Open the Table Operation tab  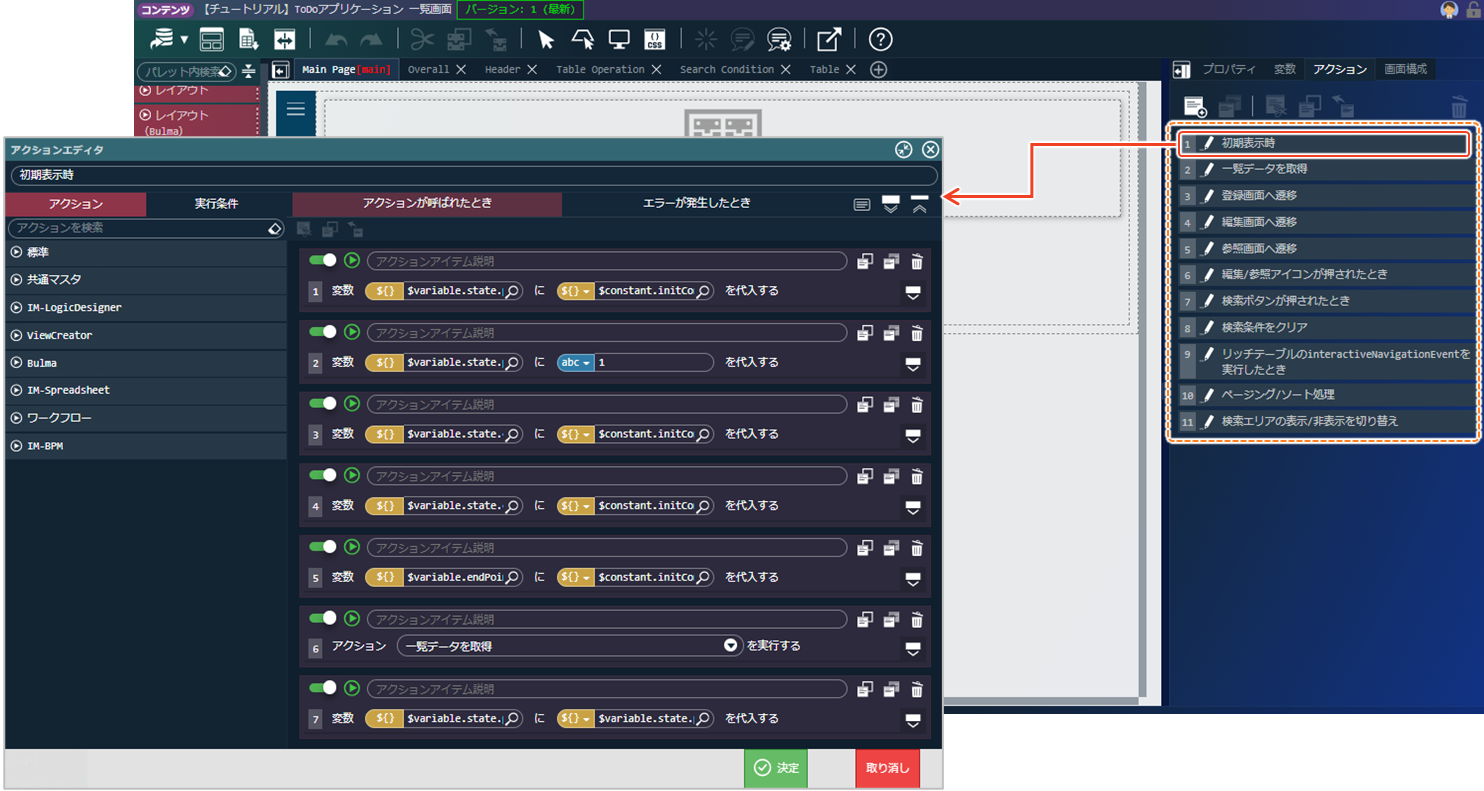[x=600, y=70]
